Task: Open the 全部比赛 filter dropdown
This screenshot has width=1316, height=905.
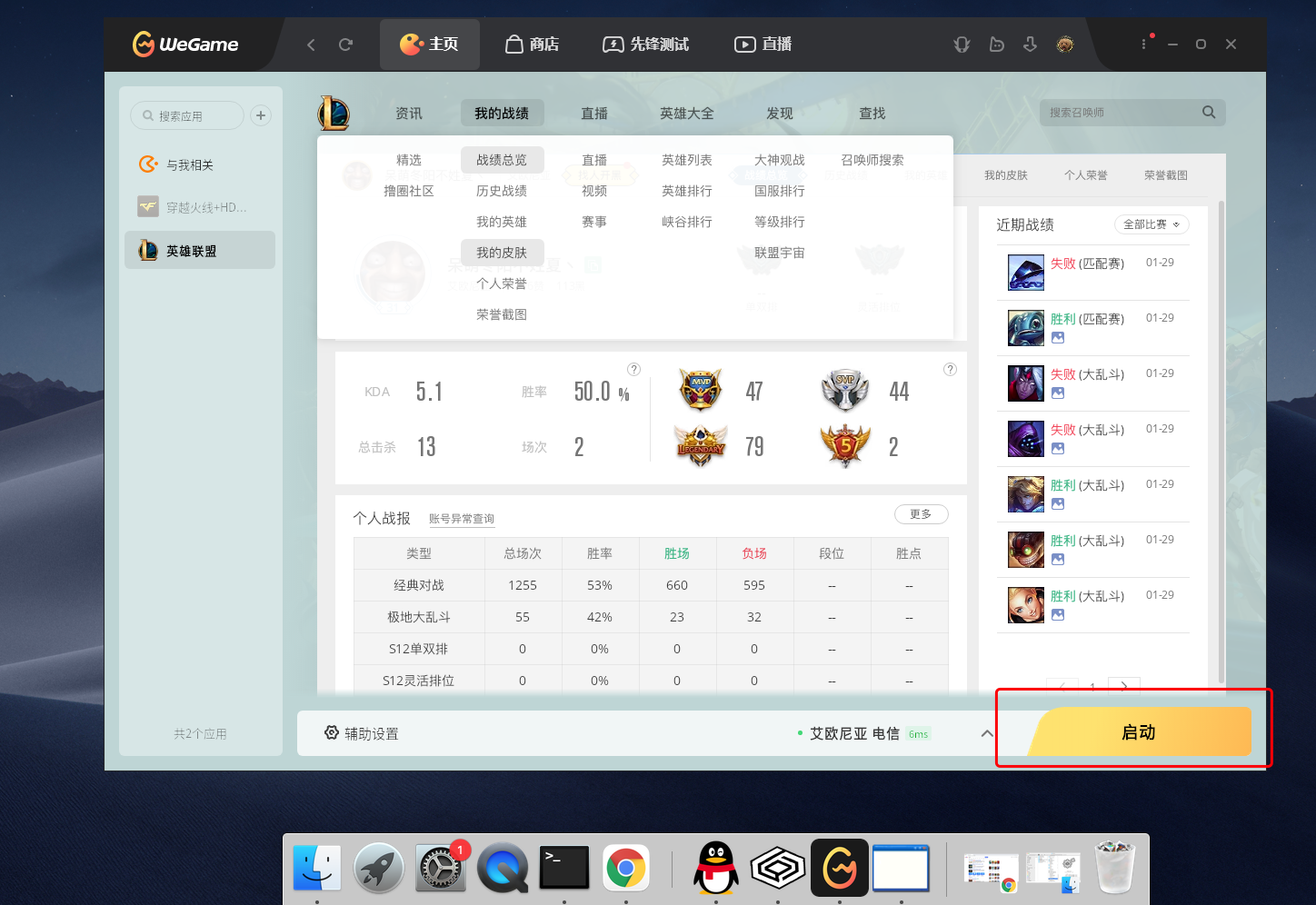Action: tap(1151, 224)
